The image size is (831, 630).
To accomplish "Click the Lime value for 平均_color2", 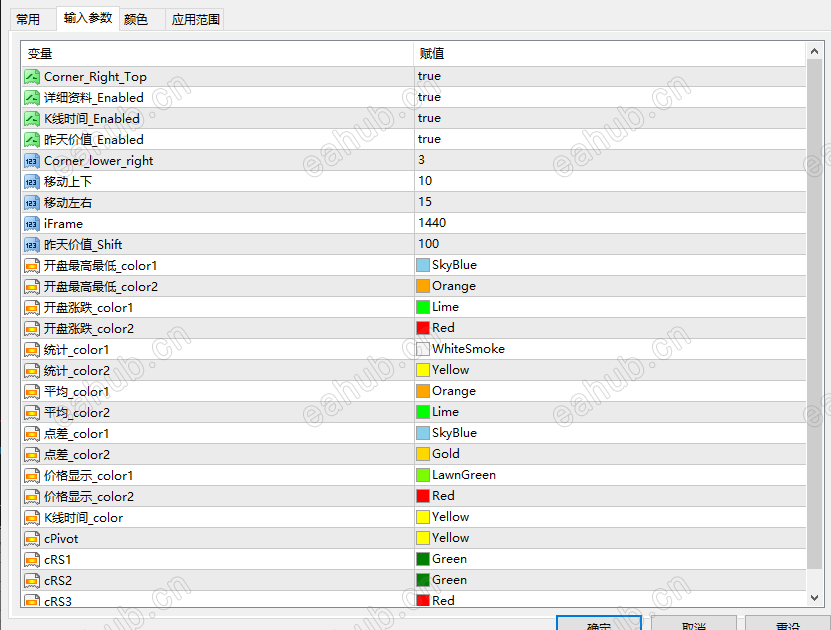I will click(445, 412).
